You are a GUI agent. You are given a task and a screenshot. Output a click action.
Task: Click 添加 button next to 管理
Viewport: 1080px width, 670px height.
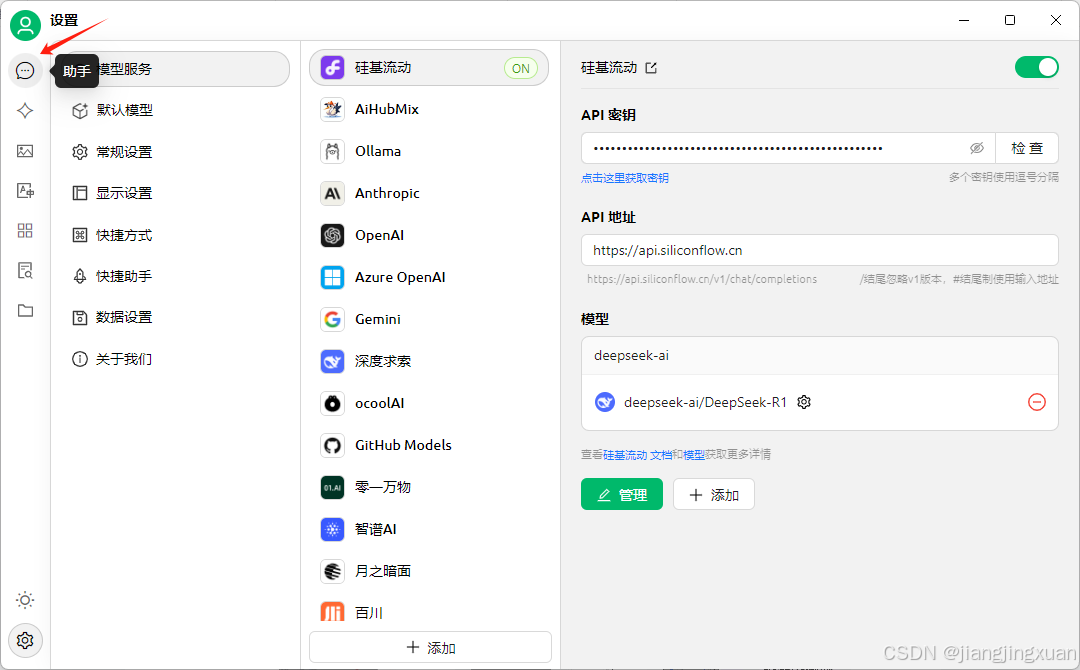(714, 494)
